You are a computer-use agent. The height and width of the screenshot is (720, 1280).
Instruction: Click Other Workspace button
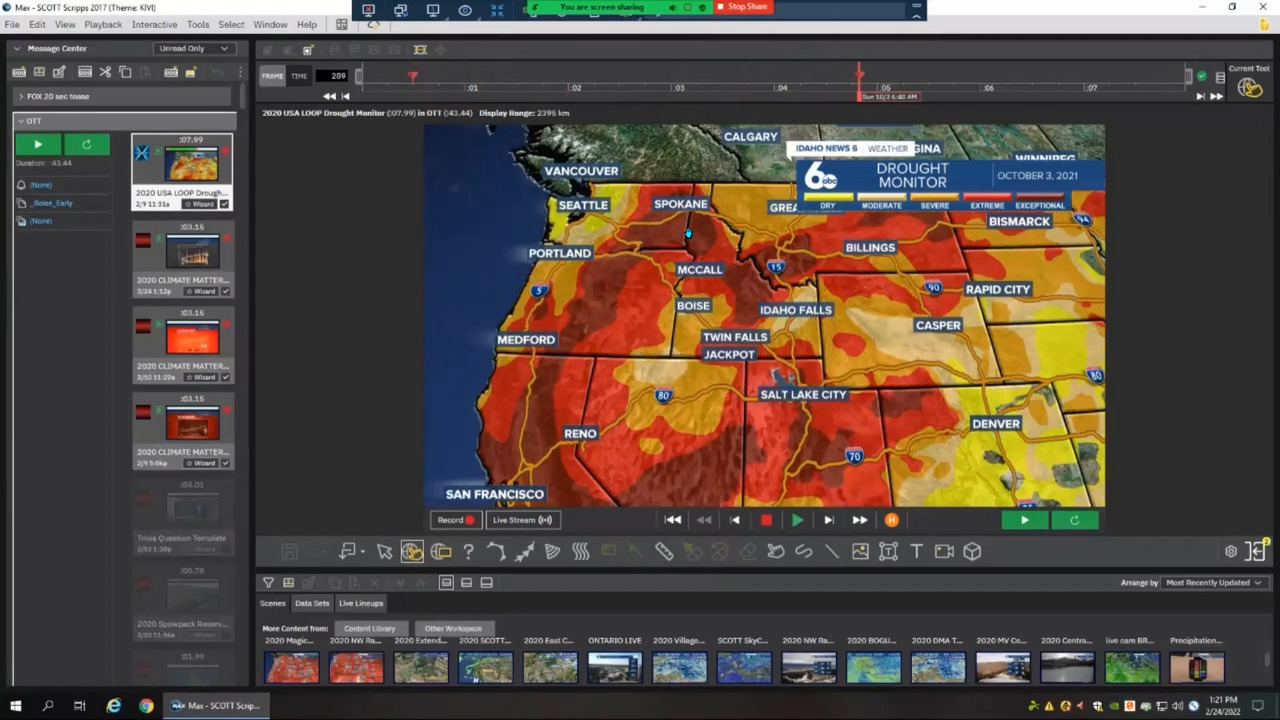coord(453,628)
